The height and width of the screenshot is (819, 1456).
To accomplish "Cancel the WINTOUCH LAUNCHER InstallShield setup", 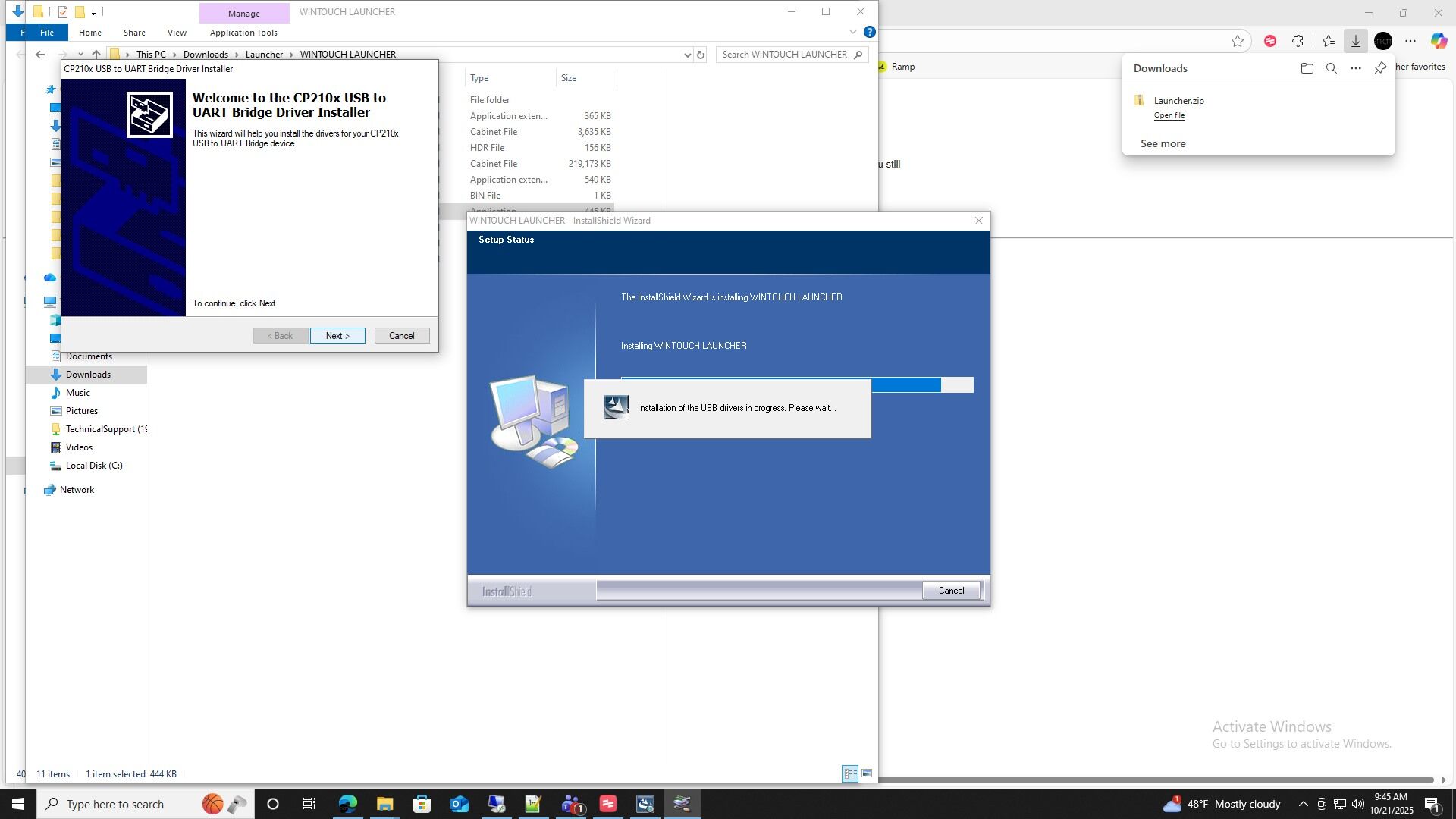I will pyautogui.click(x=951, y=591).
